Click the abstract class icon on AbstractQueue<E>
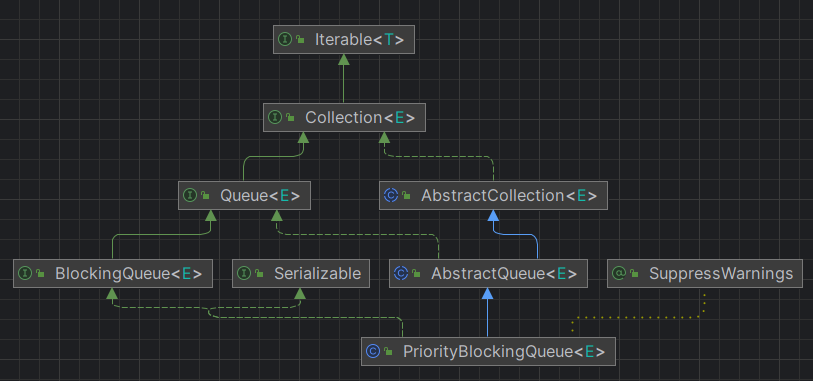This screenshot has width=813, height=381. (x=401, y=273)
